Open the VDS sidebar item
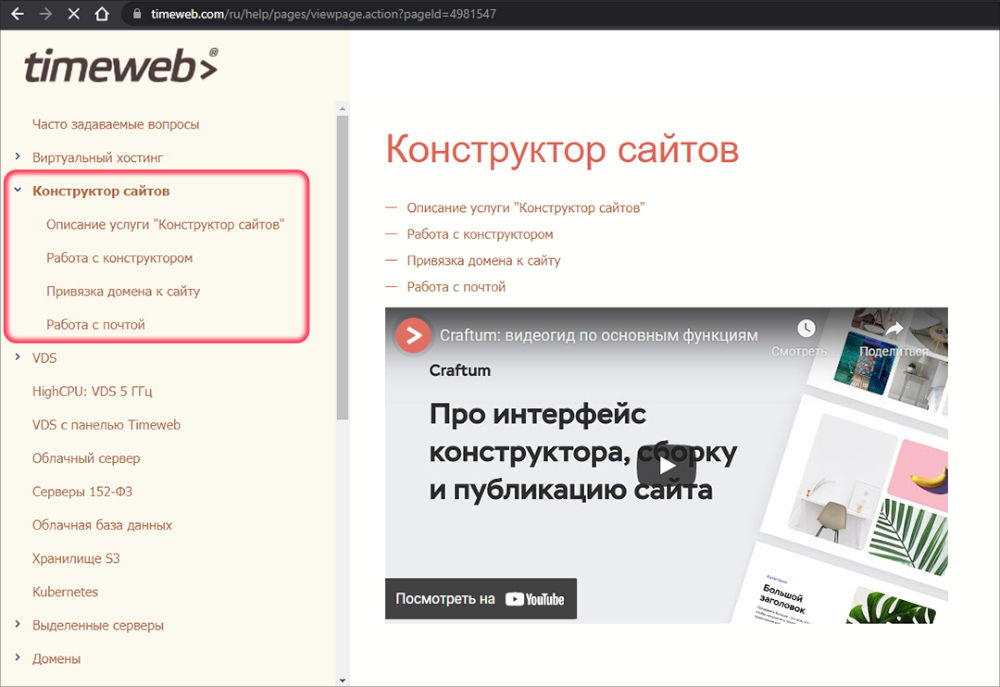This screenshot has width=1000, height=687. tap(44, 358)
